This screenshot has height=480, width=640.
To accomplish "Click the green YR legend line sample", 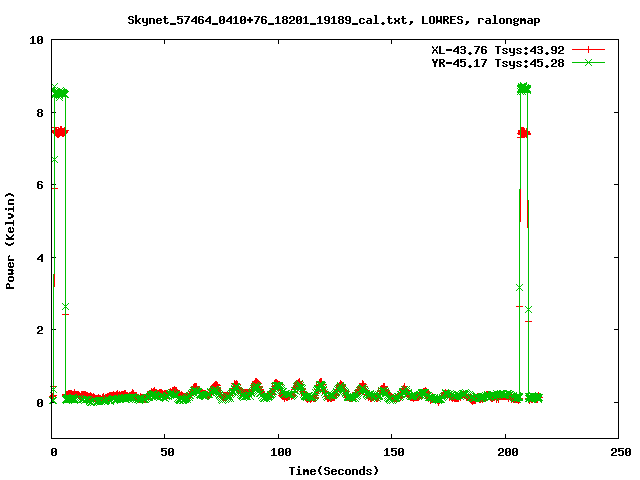I will point(589,62).
